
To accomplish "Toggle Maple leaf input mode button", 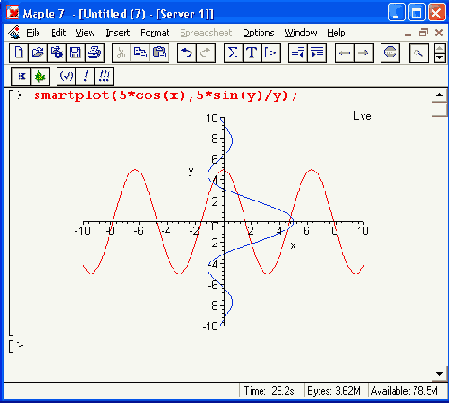I will click(40, 76).
